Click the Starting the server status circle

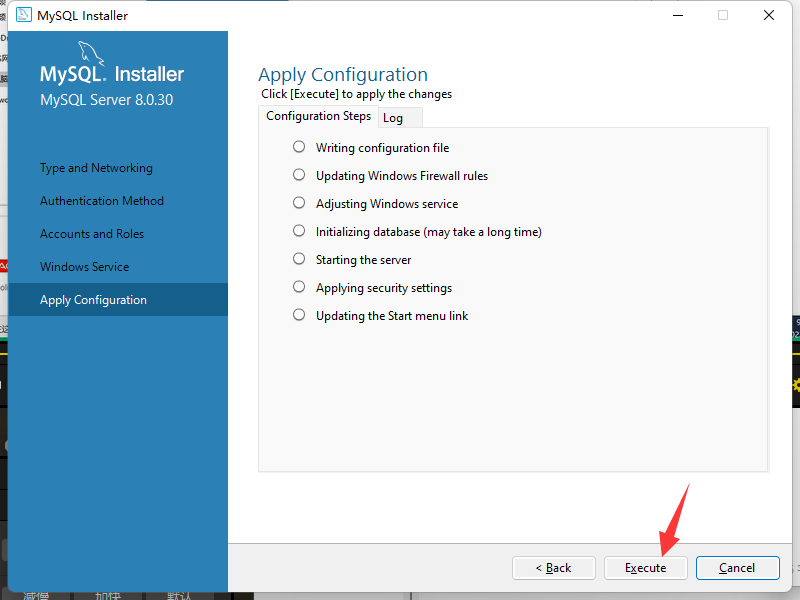[x=299, y=259]
